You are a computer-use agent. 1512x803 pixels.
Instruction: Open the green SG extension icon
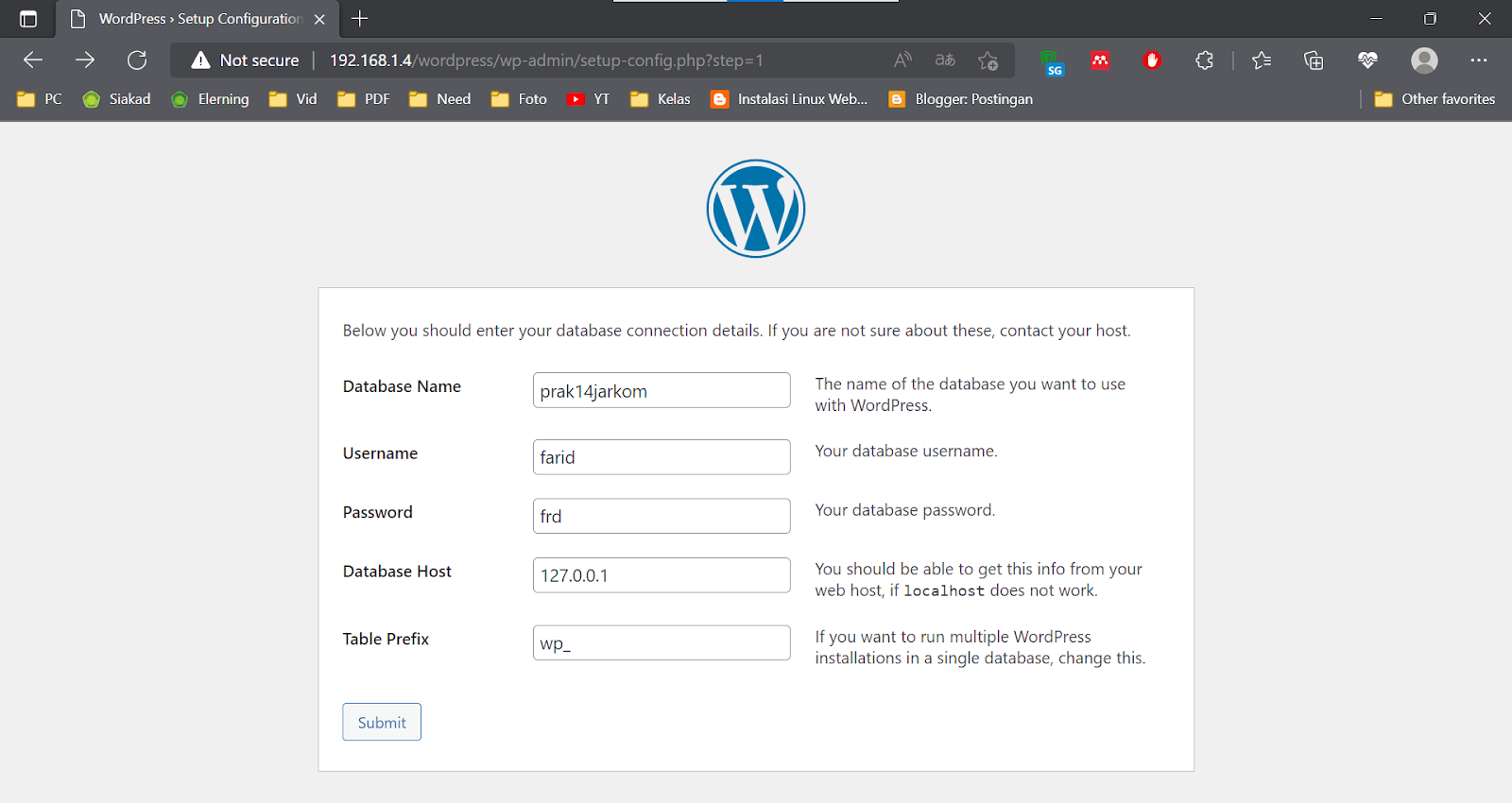point(1051,62)
